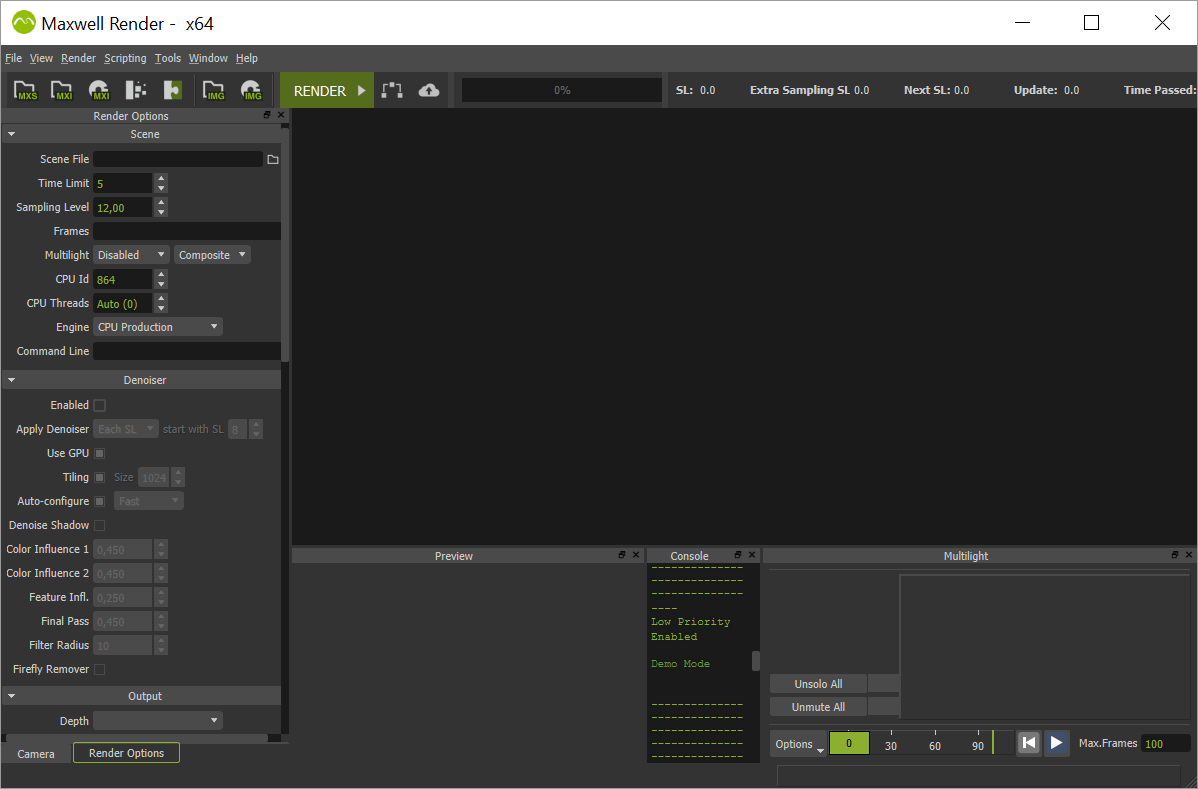1198x789 pixels.
Task: Toggle the Firefly Remover option
Action: click(97, 669)
